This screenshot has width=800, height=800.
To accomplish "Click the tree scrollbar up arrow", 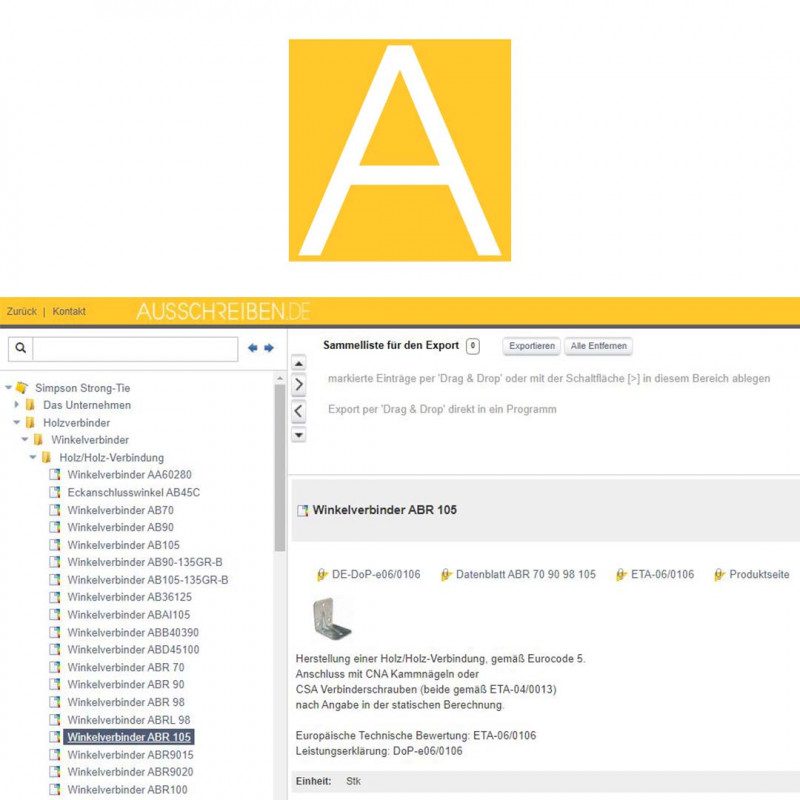I will [x=280, y=379].
